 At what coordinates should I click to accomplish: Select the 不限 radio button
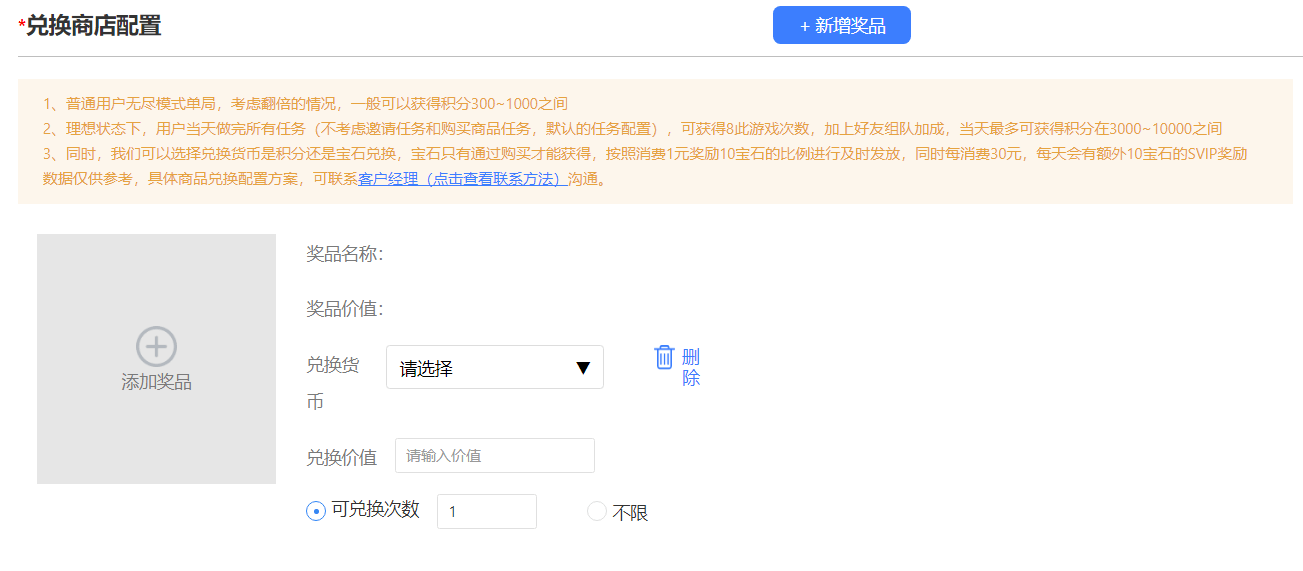(597, 511)
